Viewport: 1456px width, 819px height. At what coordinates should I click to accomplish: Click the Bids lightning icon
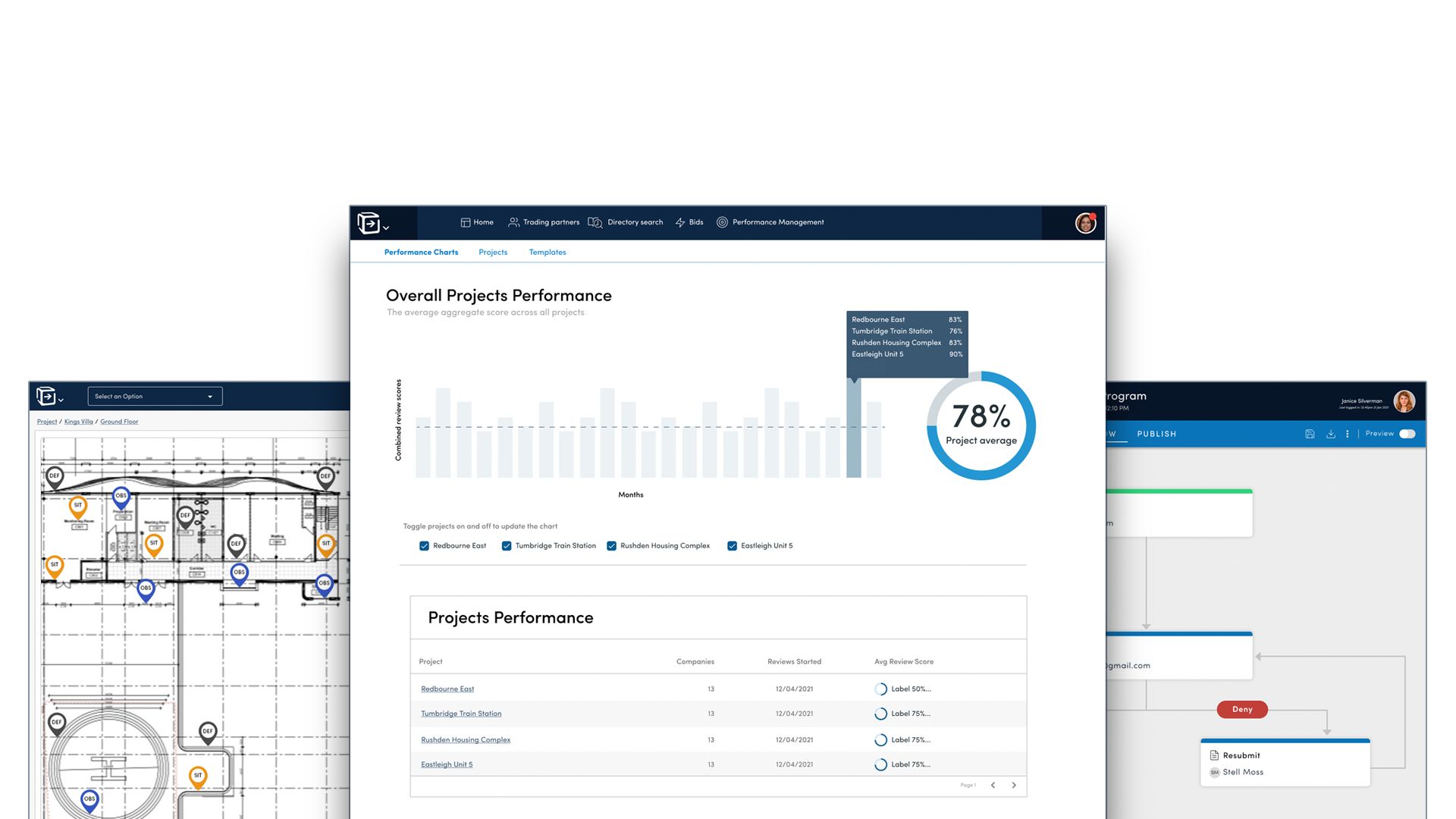point(680,222)
